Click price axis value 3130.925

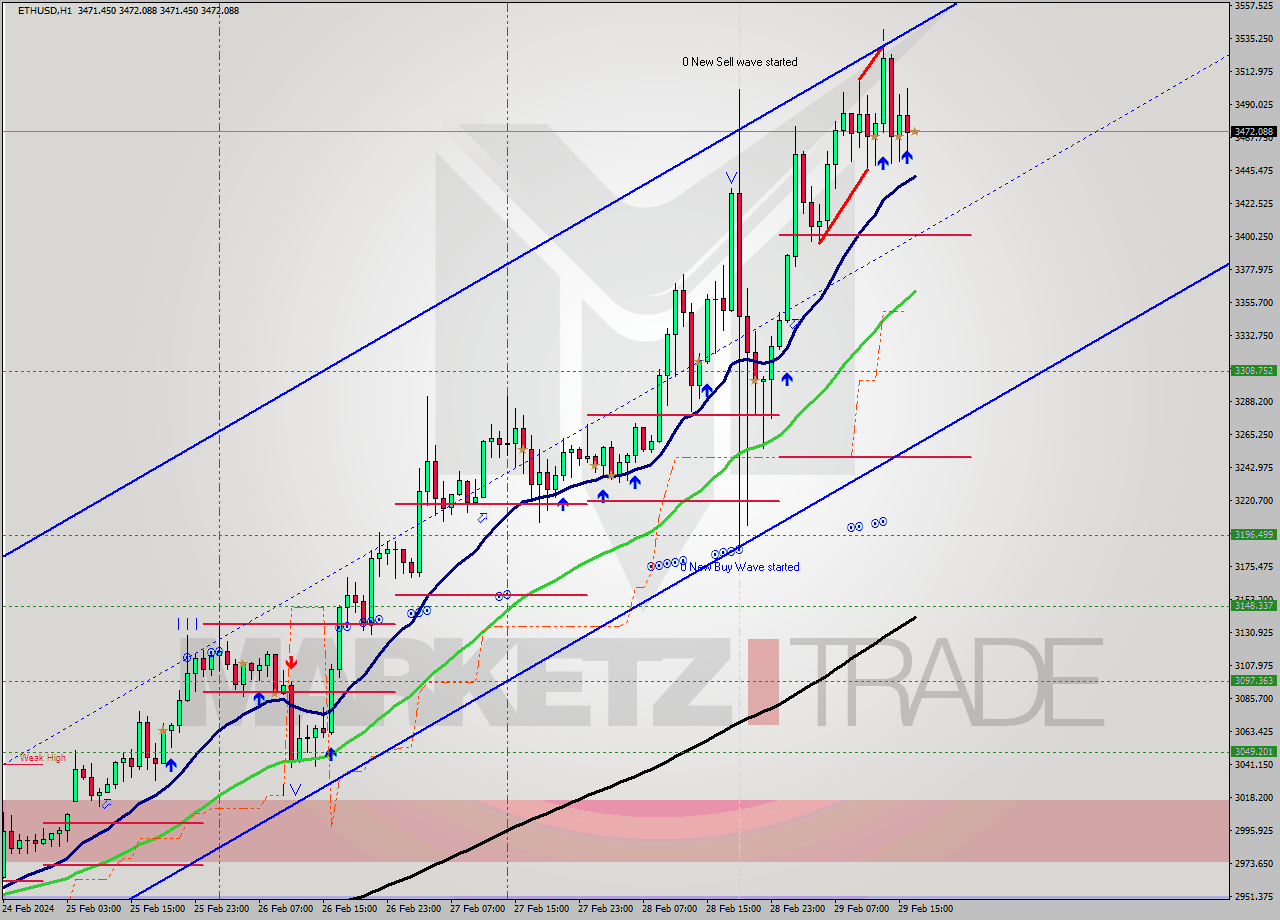click(x=1253, y=633)
